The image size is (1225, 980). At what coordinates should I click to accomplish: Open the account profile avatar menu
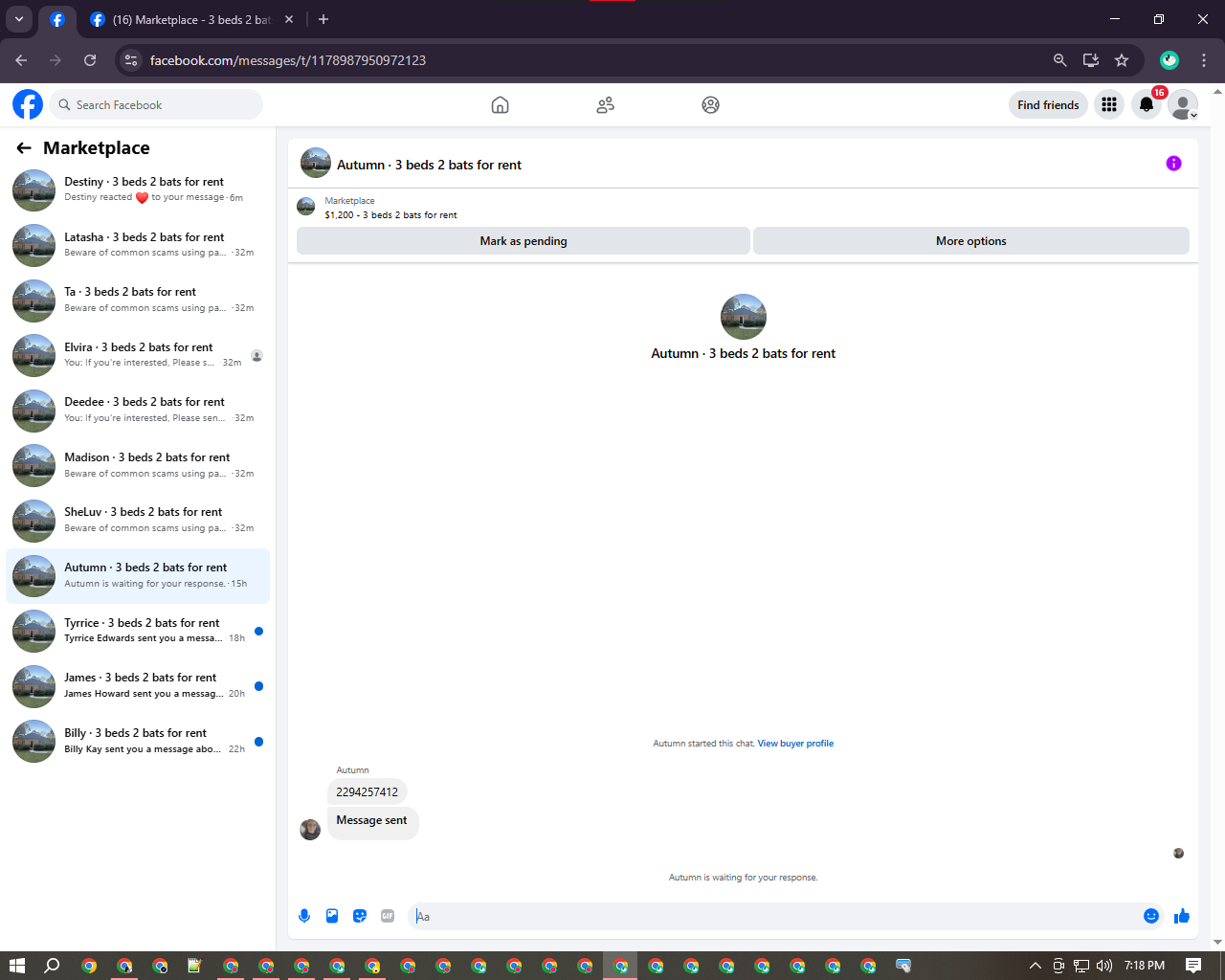pos(1183,105)
